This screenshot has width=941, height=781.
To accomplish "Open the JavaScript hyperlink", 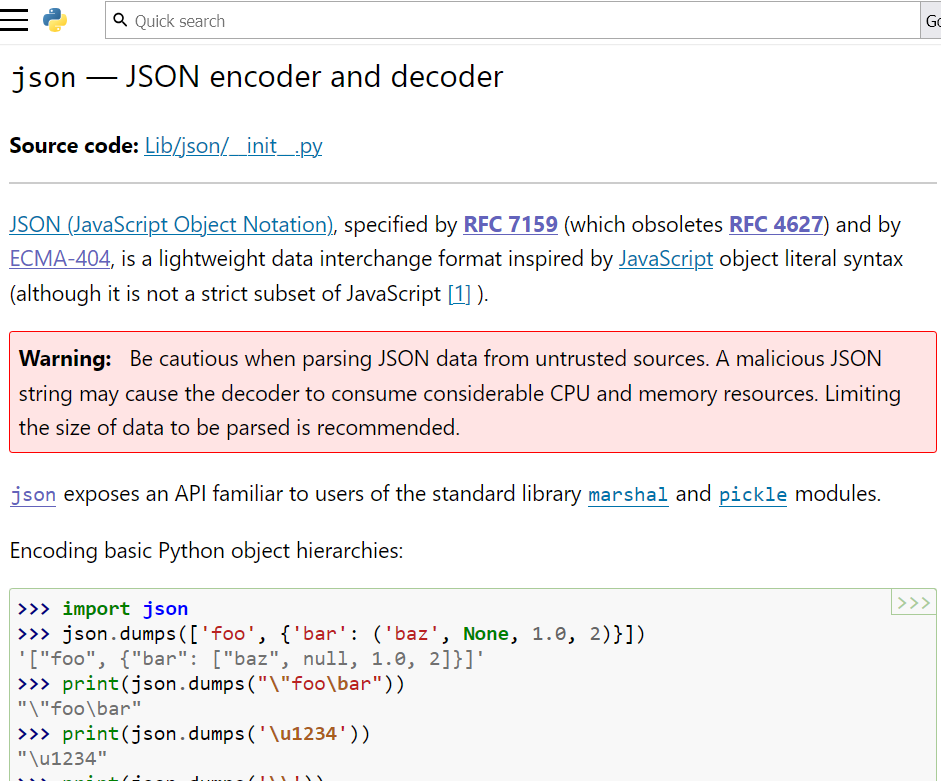I will click(x=666, y=259).
